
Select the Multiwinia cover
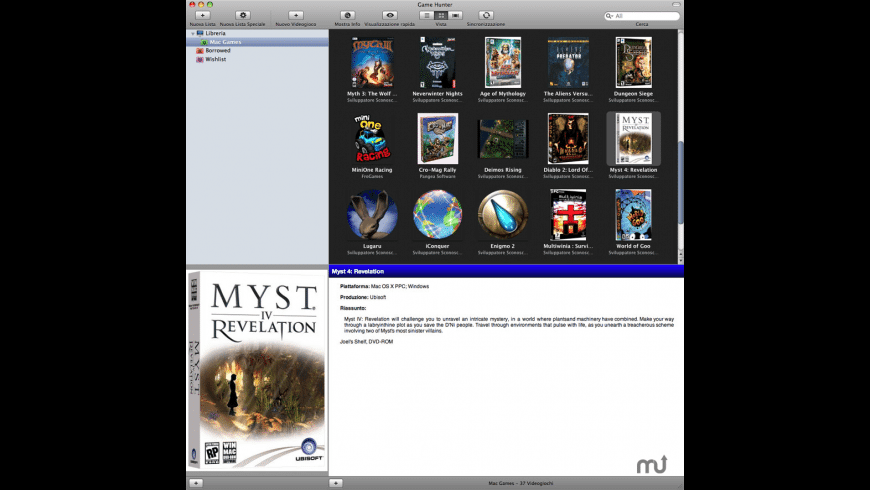[568, 215]
